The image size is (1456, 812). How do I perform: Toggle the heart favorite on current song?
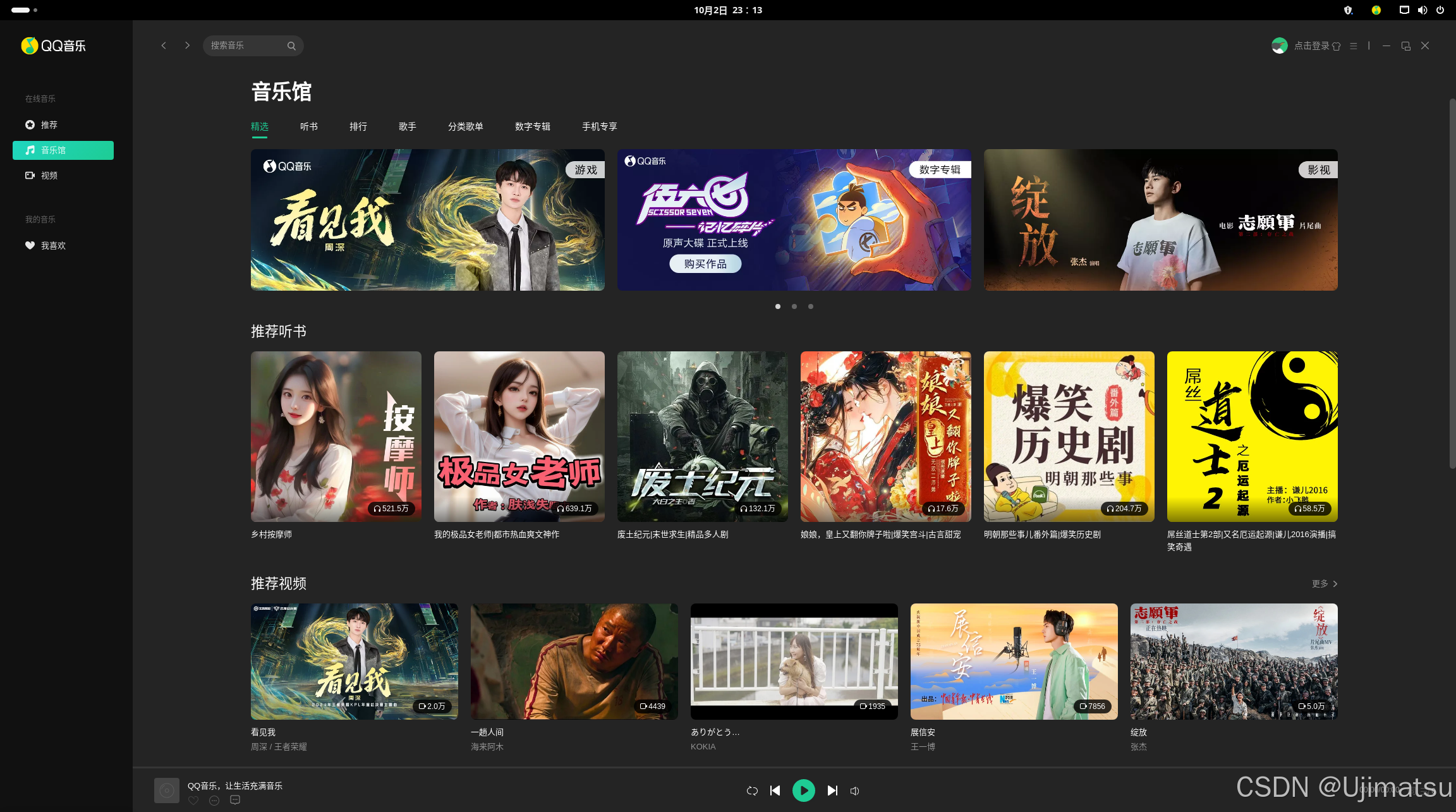pyautogui.click(x=193, y=800)
